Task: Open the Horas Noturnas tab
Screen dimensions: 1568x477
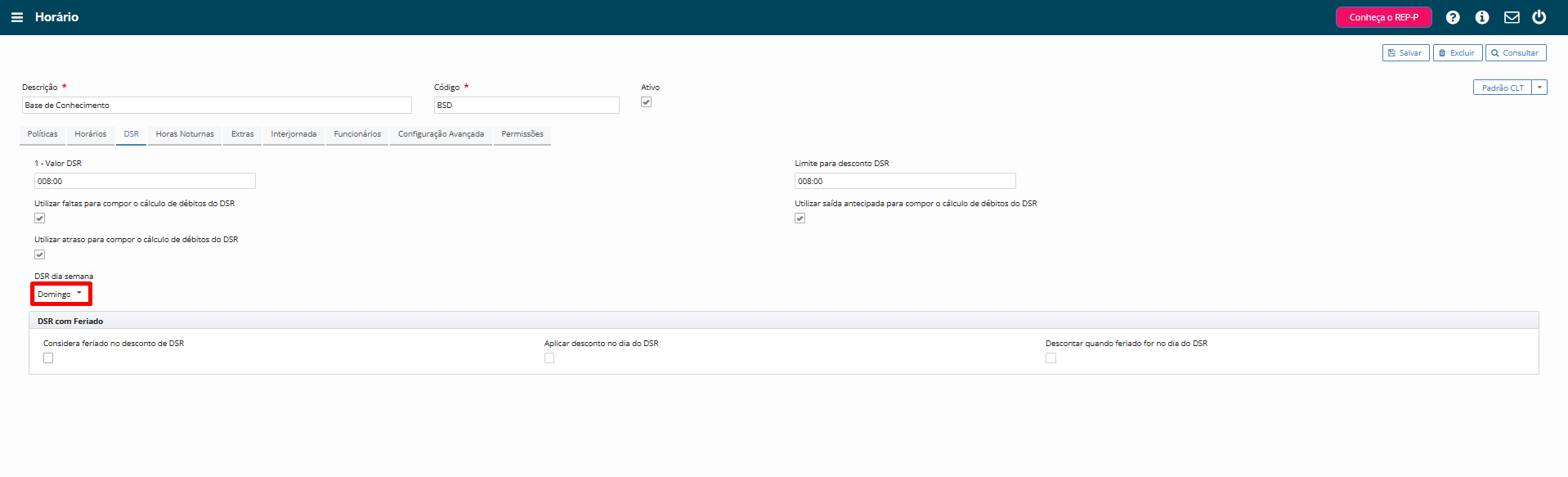Action: click(185, 134)
